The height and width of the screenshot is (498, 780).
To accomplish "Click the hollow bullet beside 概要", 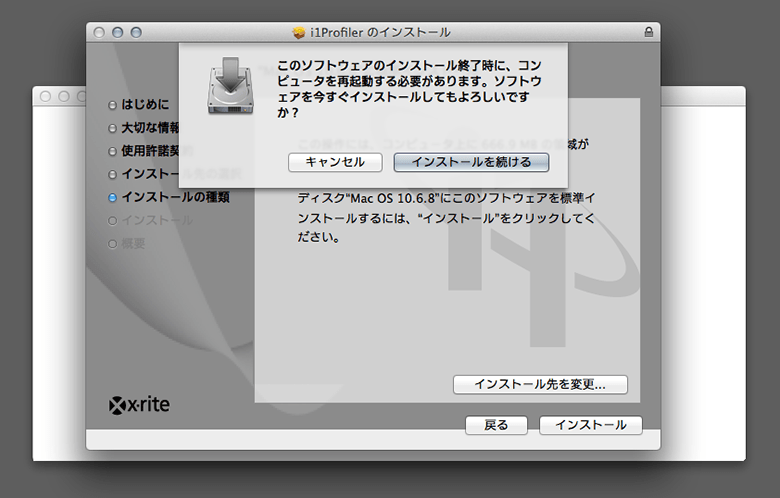I will (112, 244).
